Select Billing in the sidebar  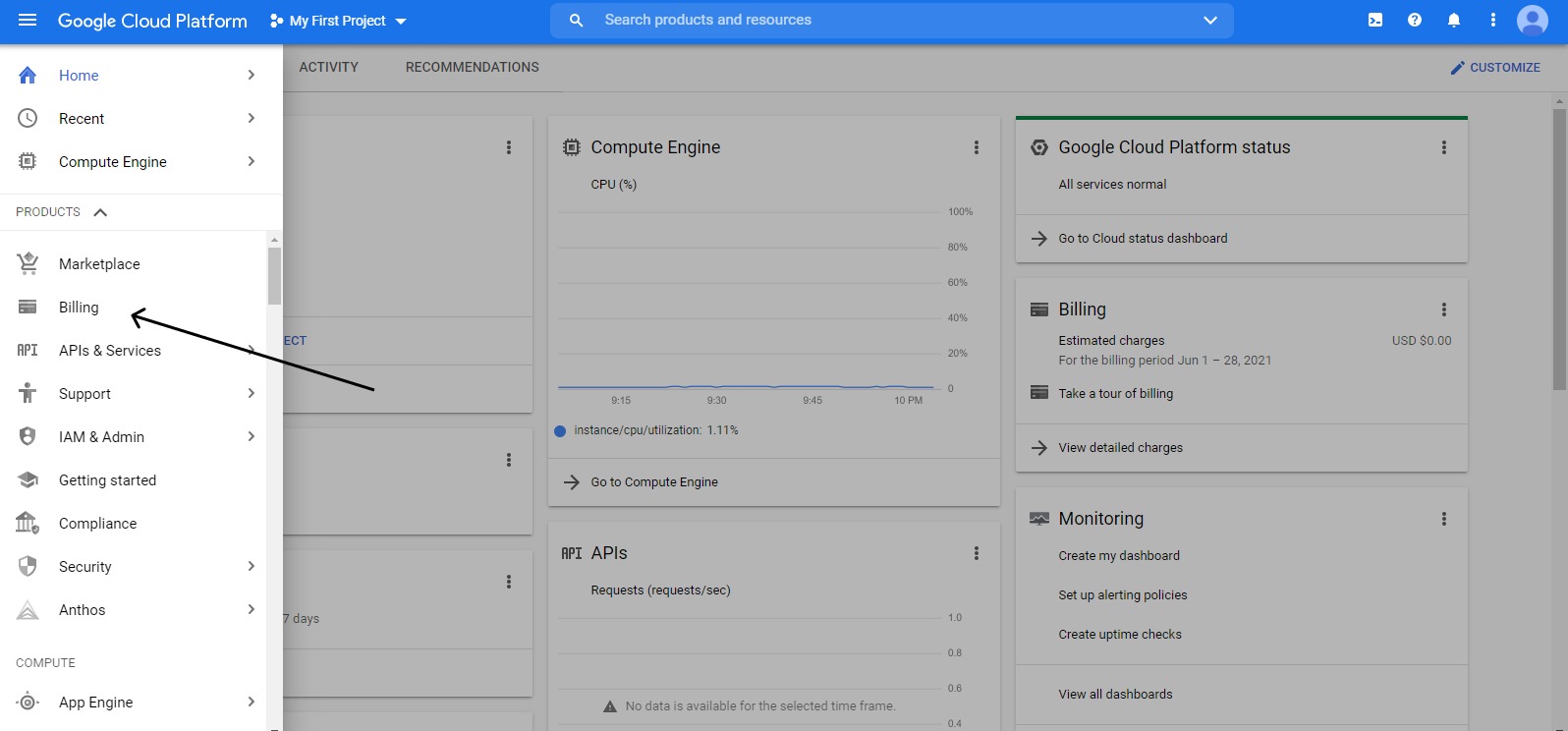79,308
